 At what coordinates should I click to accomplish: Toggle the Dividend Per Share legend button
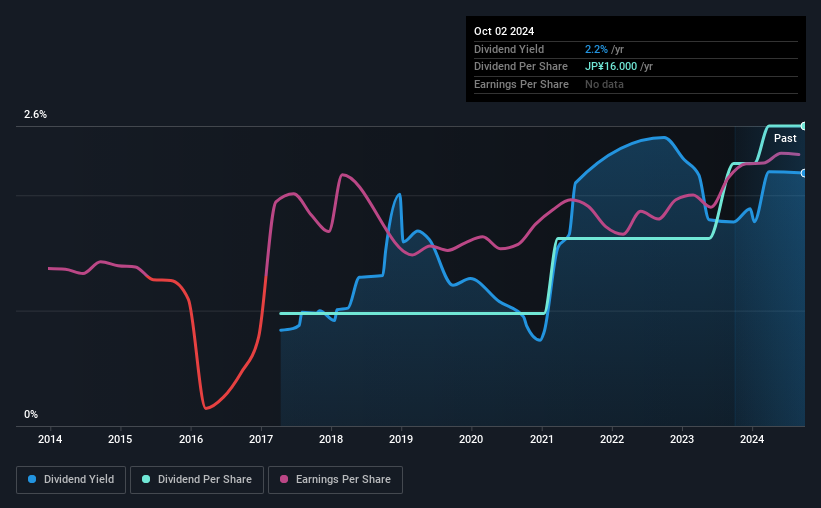(197, 480)
